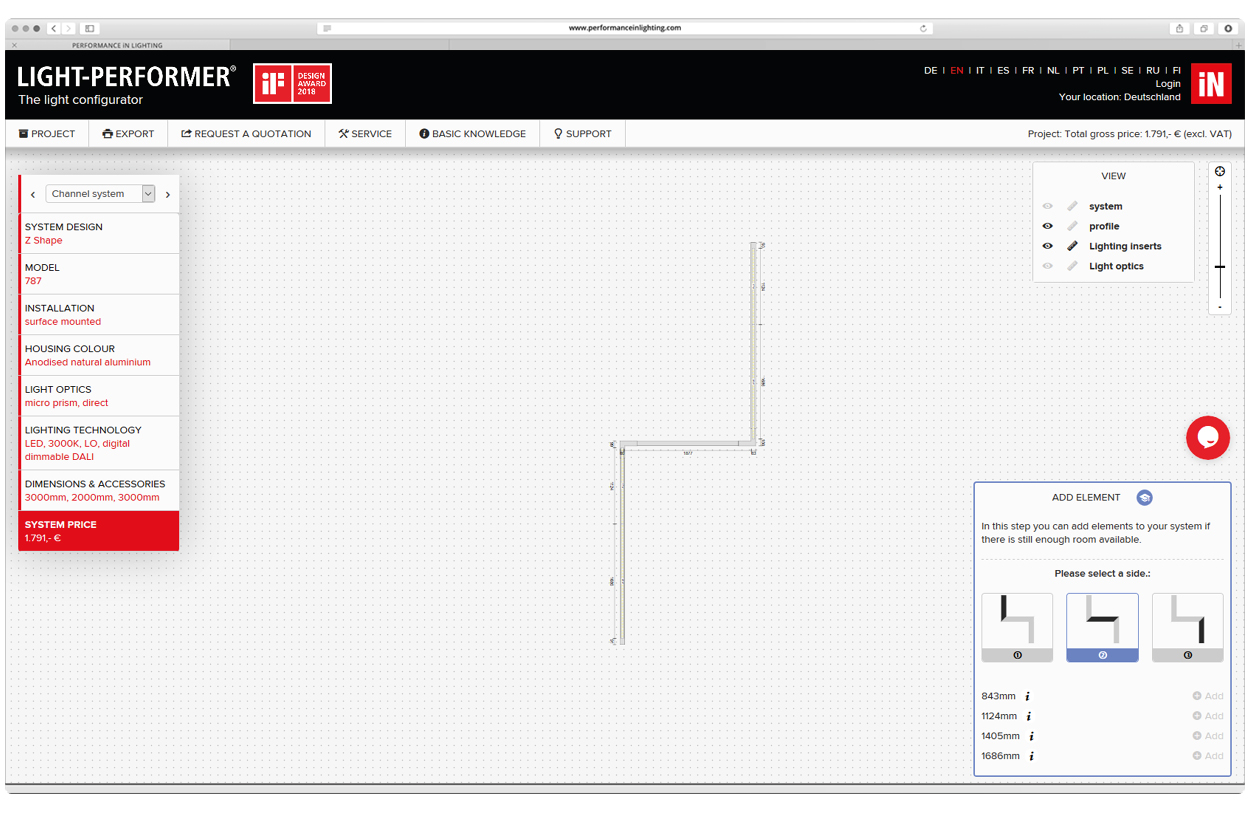Go to previous system with left chevron
1250x833 pixels.
coord(33,194)
